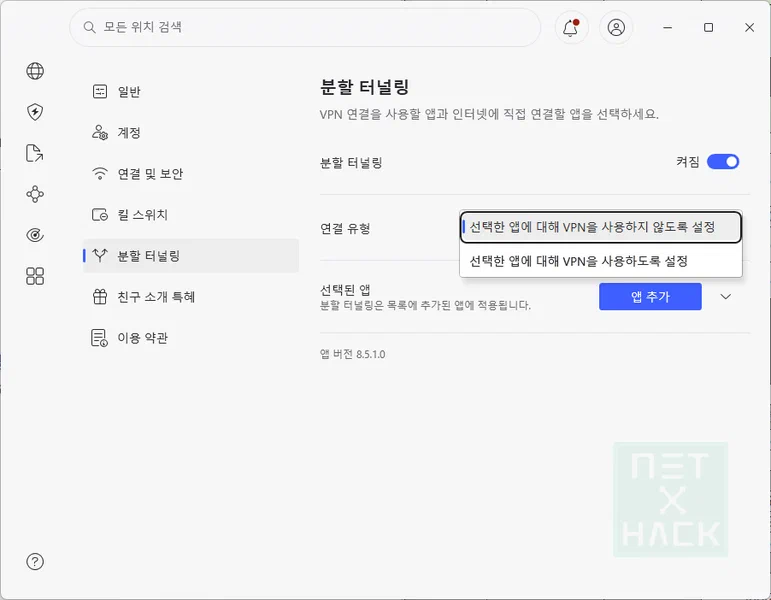Click the 모든 위치 검색 search field
The width and height of the screenshot is (771, 600).
point(305,28)
